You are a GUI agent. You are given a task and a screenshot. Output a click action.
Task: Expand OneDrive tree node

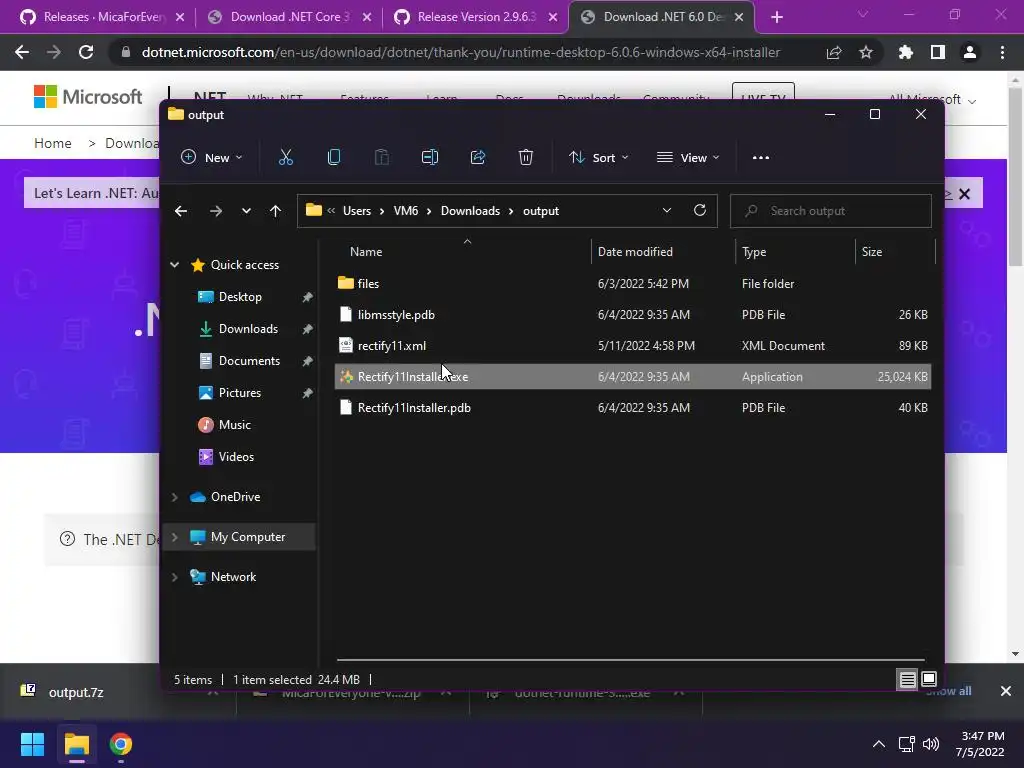click(x=174, y=497)
